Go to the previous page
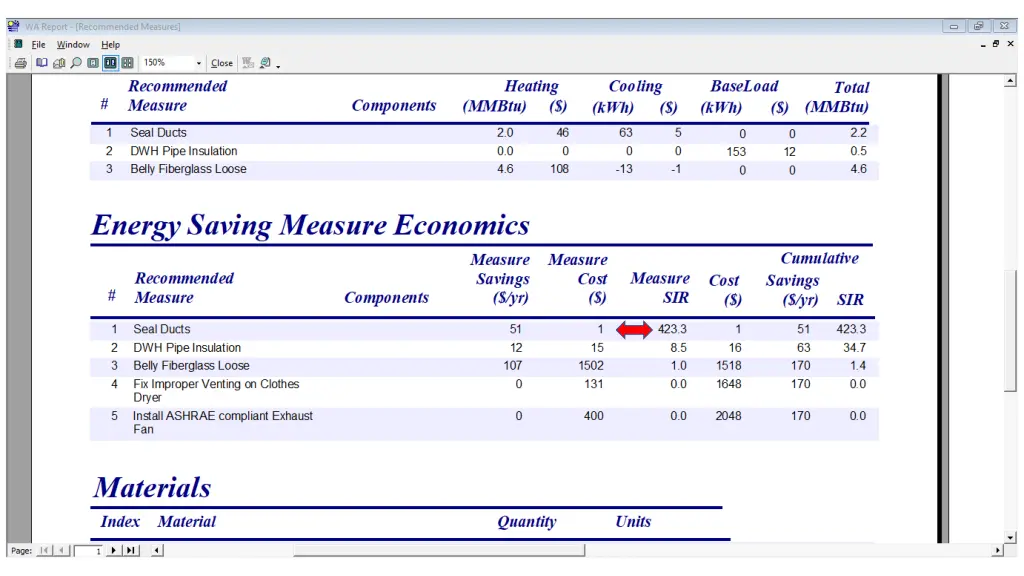The height and width of the screenshot is (576, 1024). pyautogui.click(x=61, y=551)
